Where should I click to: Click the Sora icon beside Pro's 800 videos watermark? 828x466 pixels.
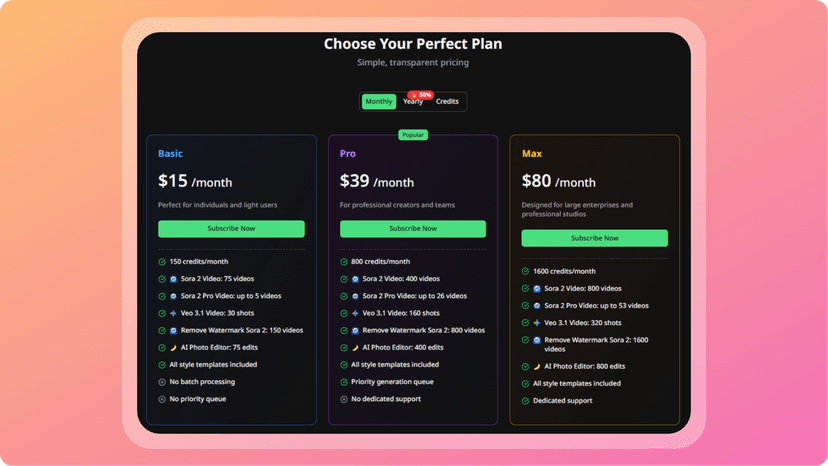(x=355, y=331)
